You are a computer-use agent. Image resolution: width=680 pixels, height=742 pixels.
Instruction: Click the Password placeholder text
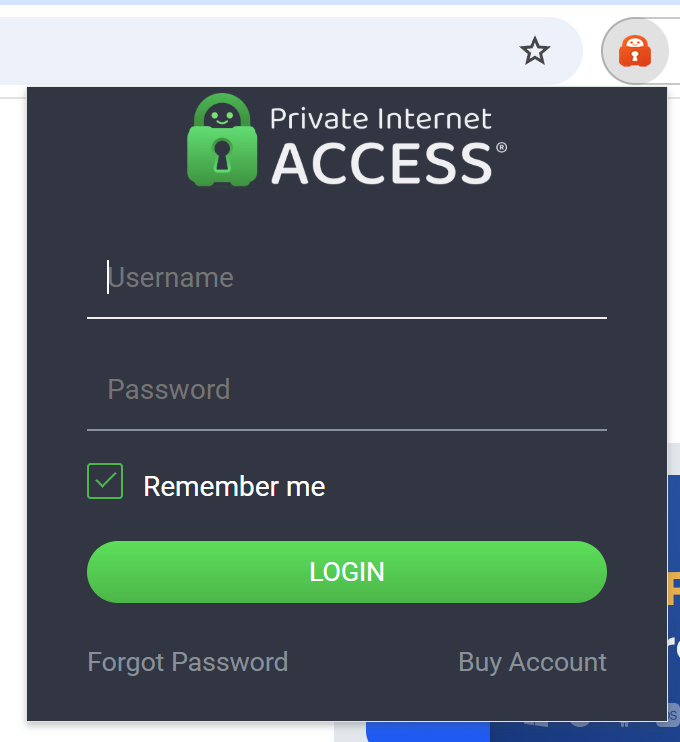click(169, 390)
